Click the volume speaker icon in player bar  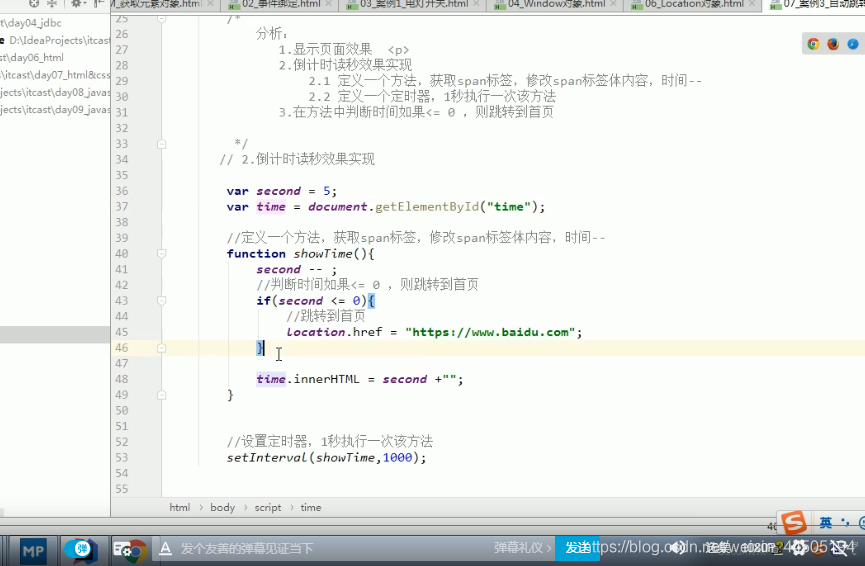(x=678, y=547)
